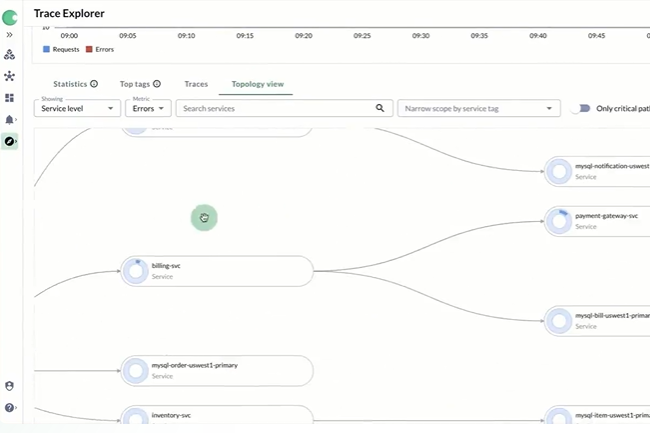Image resolution: width=650 pixels, height=433 pixels.
Task: Open the dashboards grid icon in sidebar
Action: pyautogui.click(x=9, y=98)
